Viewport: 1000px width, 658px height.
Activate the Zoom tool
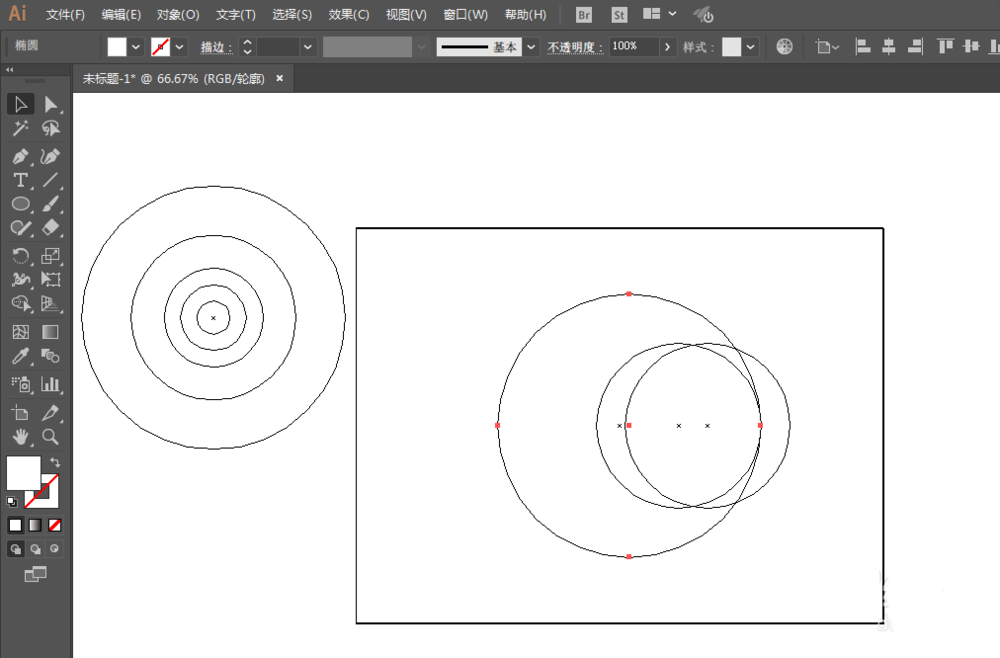pyautogui.click(x=50, y=437)
